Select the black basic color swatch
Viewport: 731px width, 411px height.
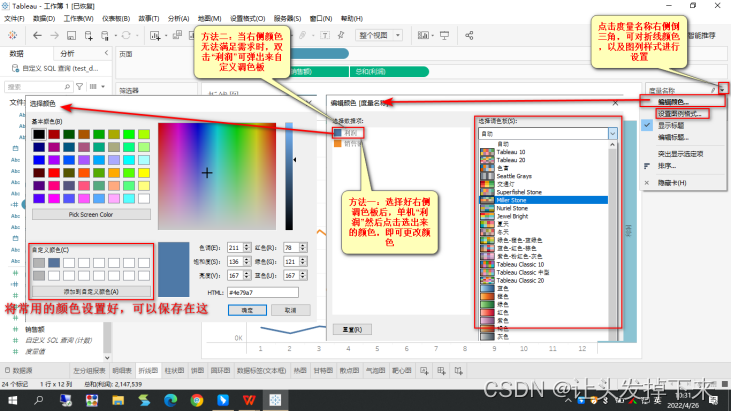tap(39, 134)
